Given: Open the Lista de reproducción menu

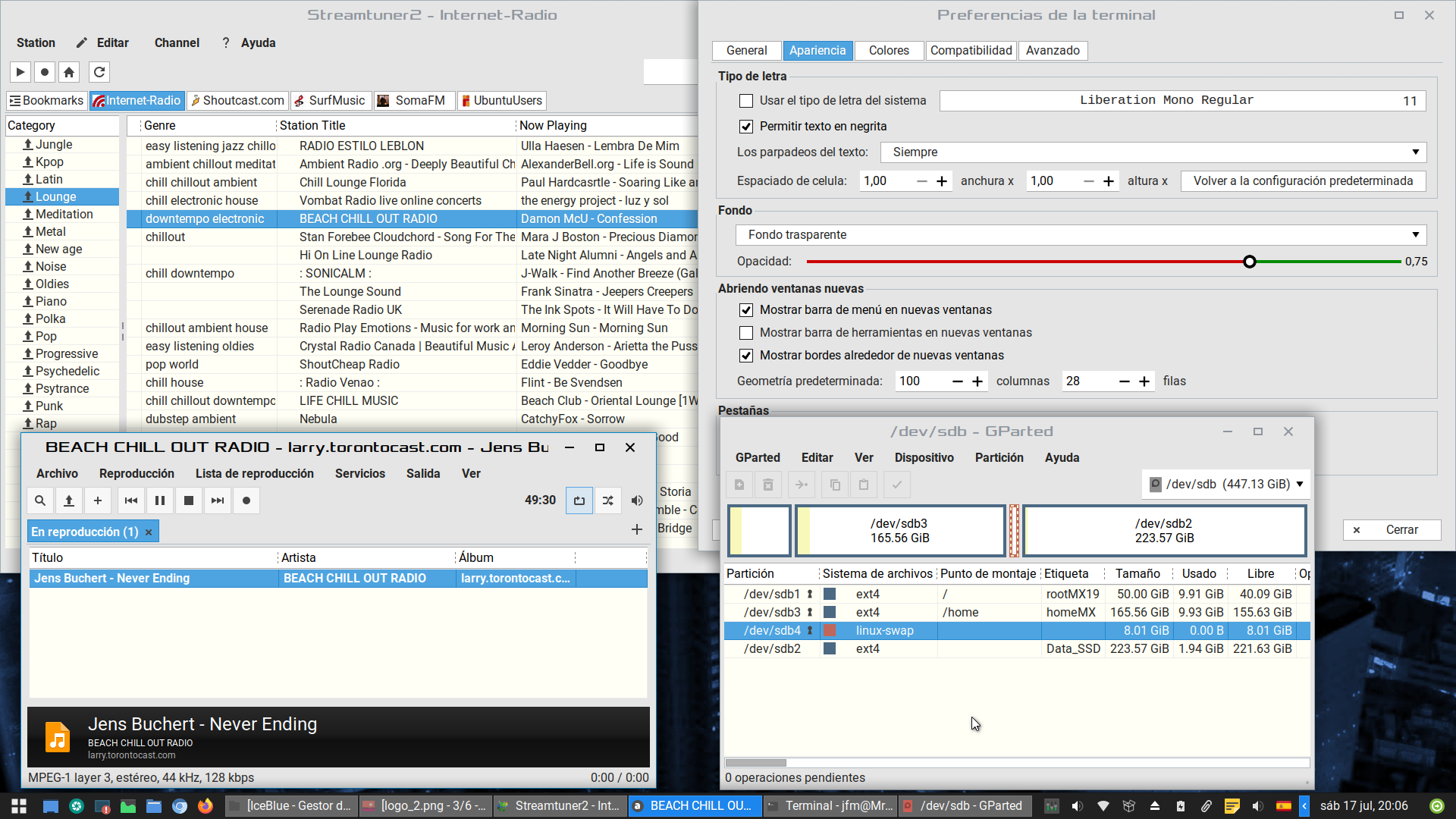Looking at the screenshot, I should coord(254,474).
